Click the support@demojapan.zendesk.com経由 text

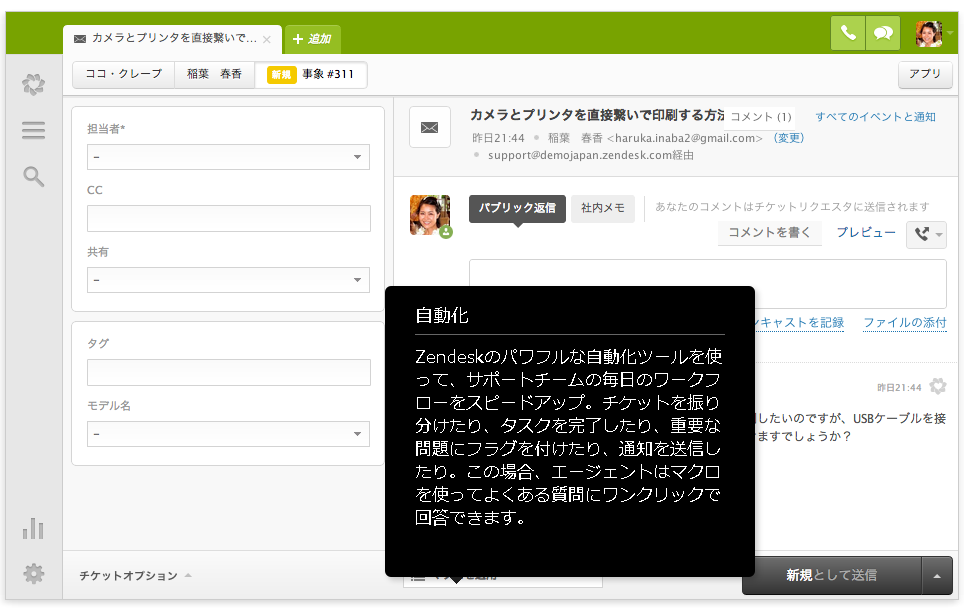(x=591, y=155)
